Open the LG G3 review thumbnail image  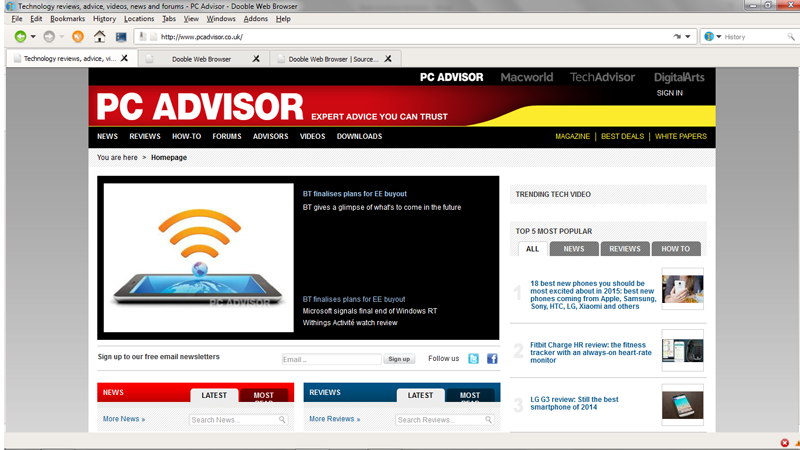click(682, 405)
